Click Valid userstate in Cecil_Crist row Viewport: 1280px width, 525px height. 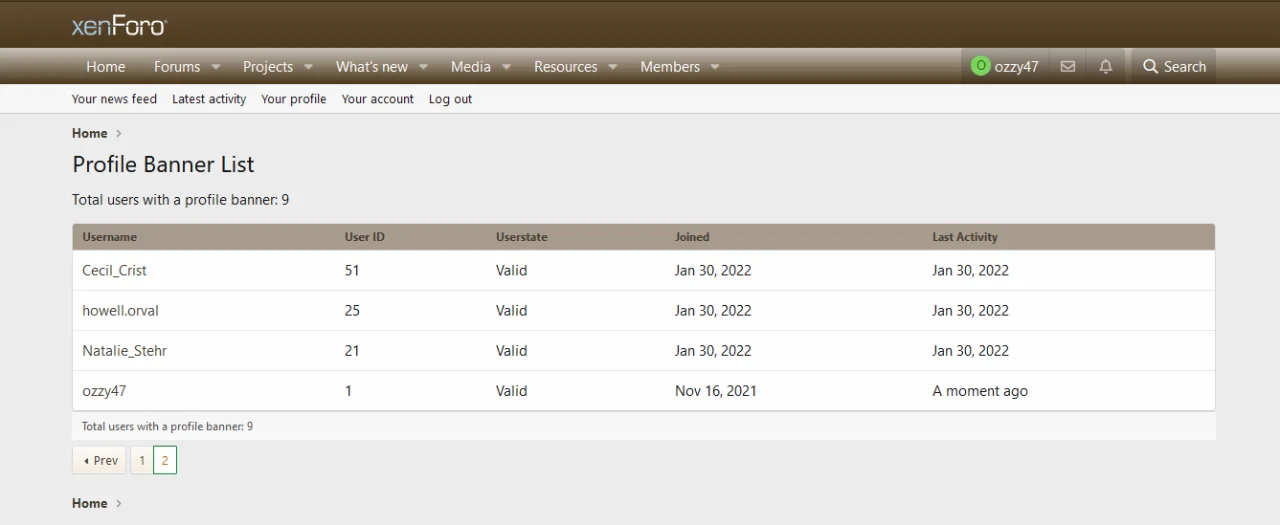[511, 270]
